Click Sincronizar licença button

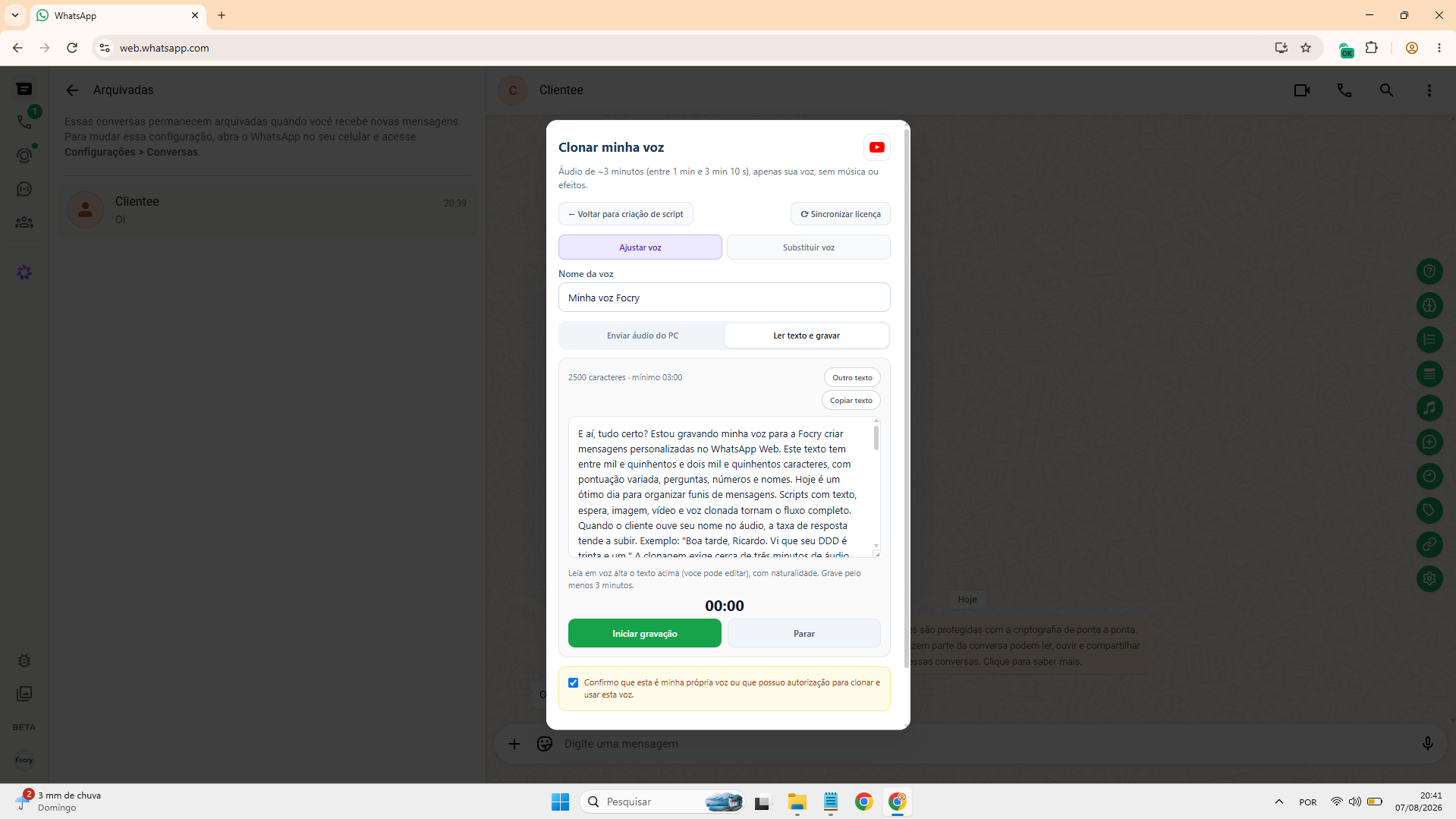pos(841,214)
